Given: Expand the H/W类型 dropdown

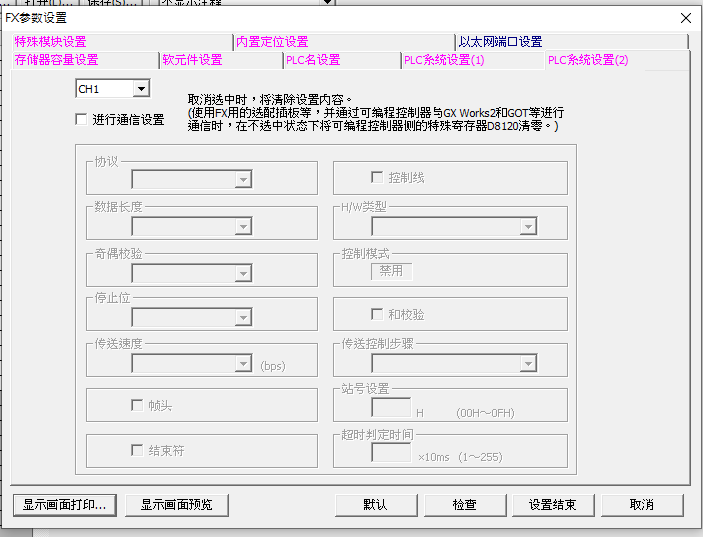Looking at the screenshot, I should pos(527,227).
